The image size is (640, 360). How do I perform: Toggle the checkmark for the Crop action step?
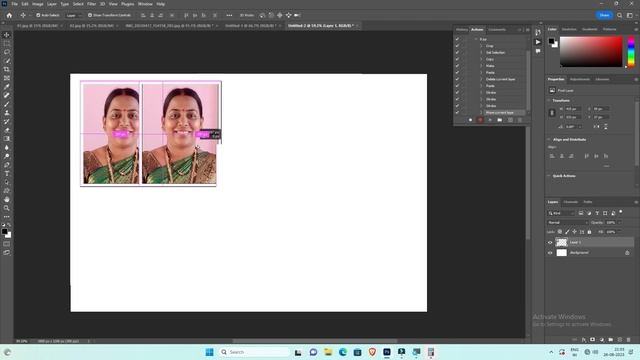pos(457,46)
